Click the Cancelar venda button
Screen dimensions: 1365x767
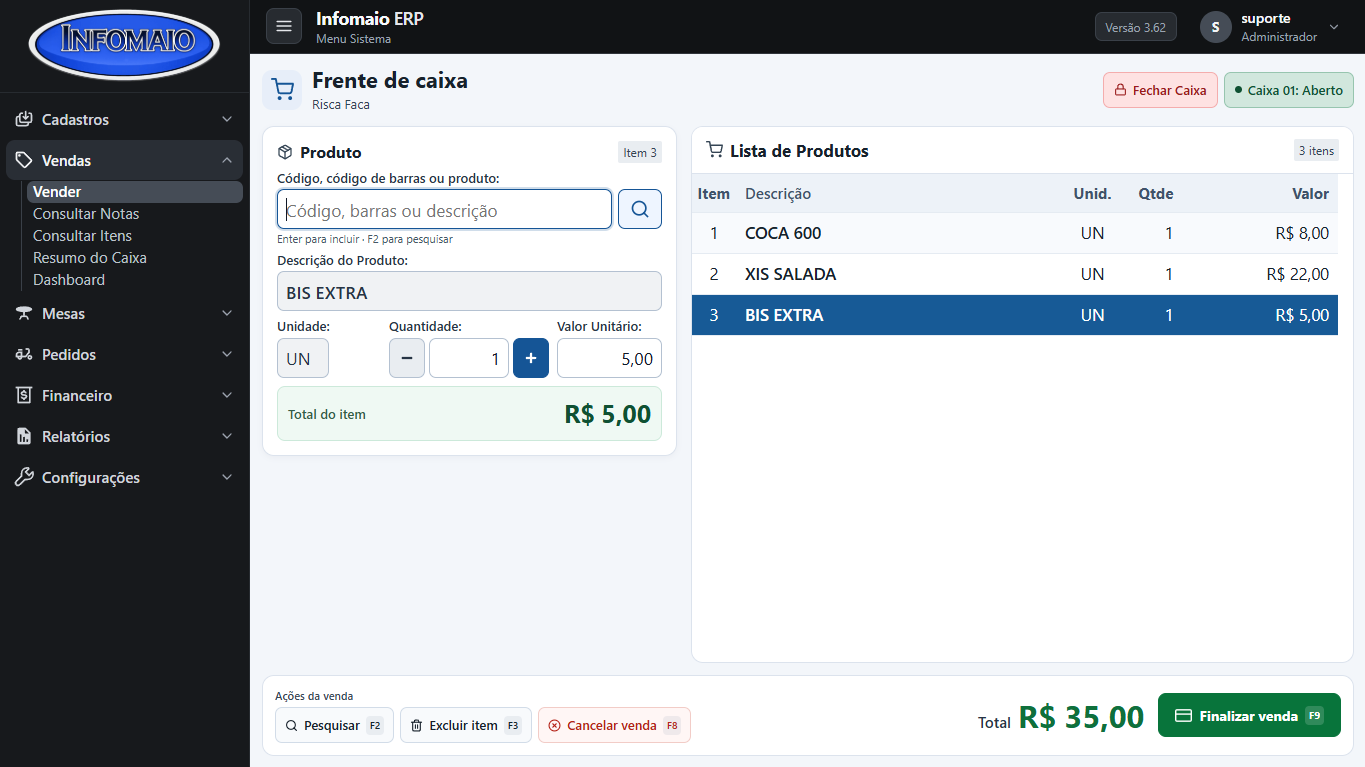pos(614,725)
